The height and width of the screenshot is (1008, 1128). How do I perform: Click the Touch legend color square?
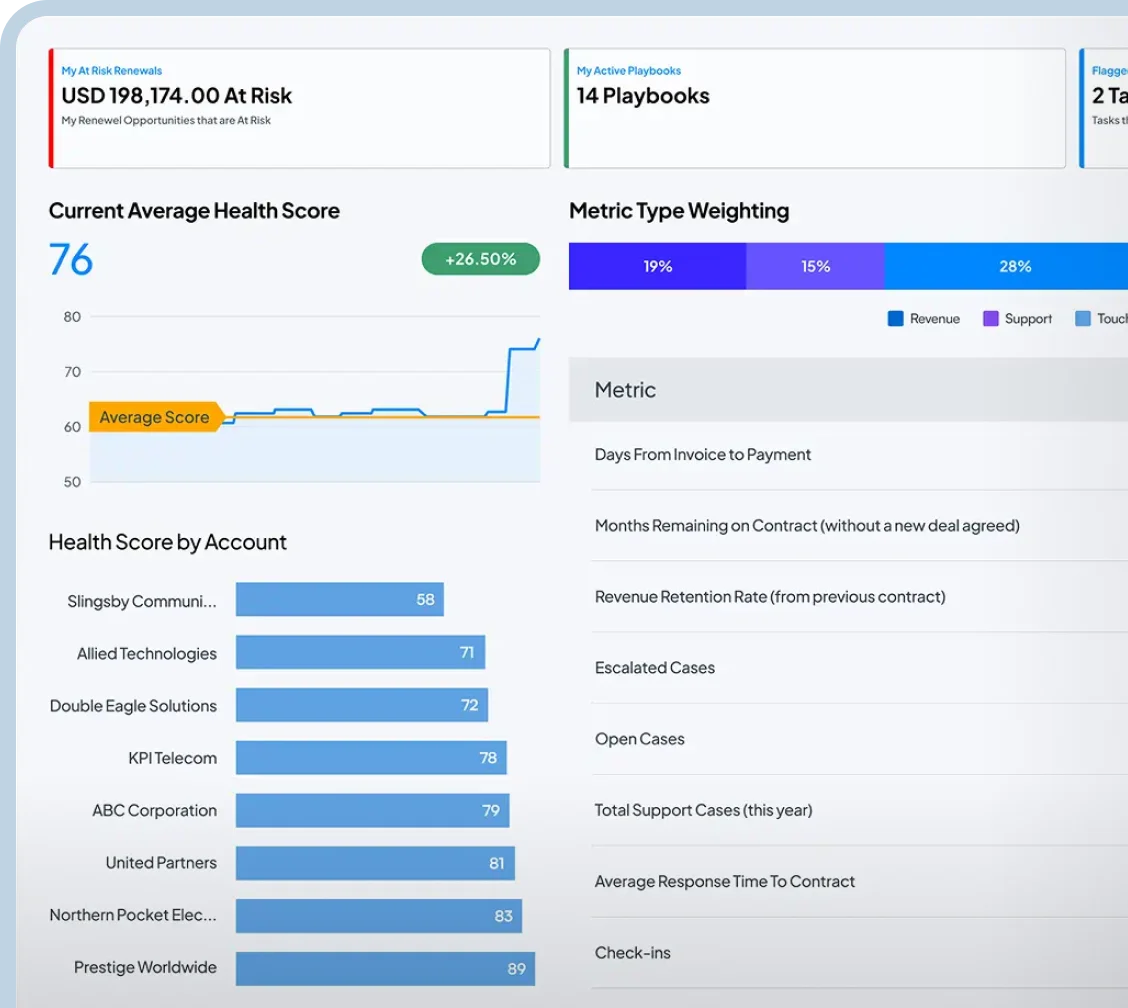tap(1083, 319)
